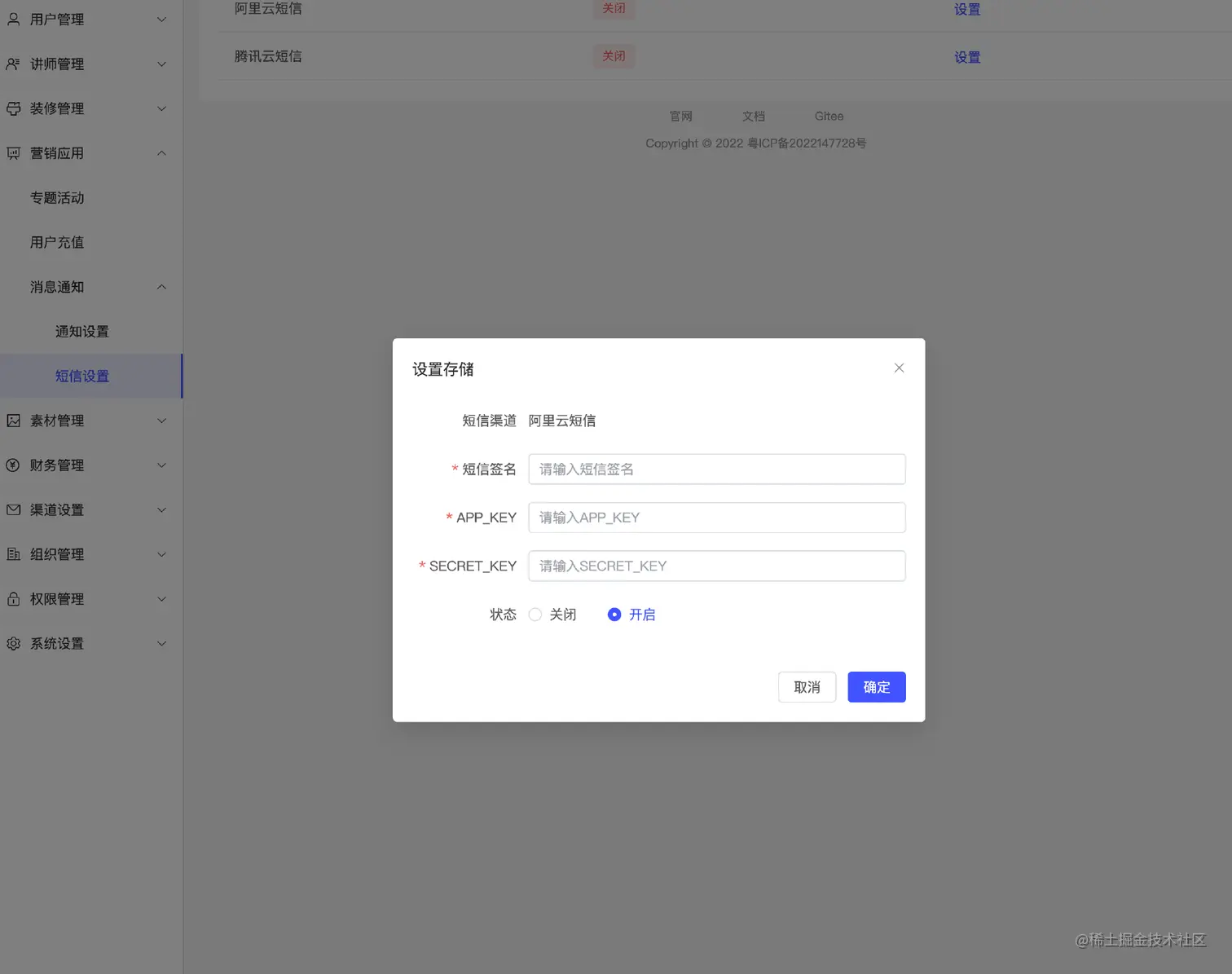Viewport: 1232px width, 974px height.
Task: Expand 渠道设置 menu chevron
Action: pos(161,509)
